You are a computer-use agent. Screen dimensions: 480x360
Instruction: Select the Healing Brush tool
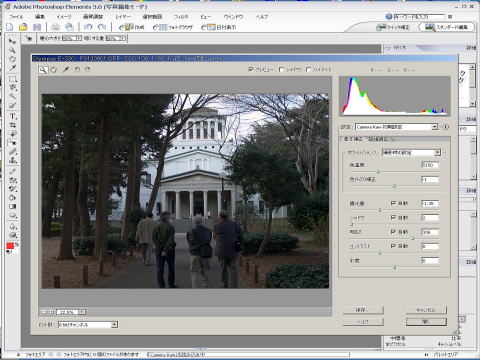12,152
